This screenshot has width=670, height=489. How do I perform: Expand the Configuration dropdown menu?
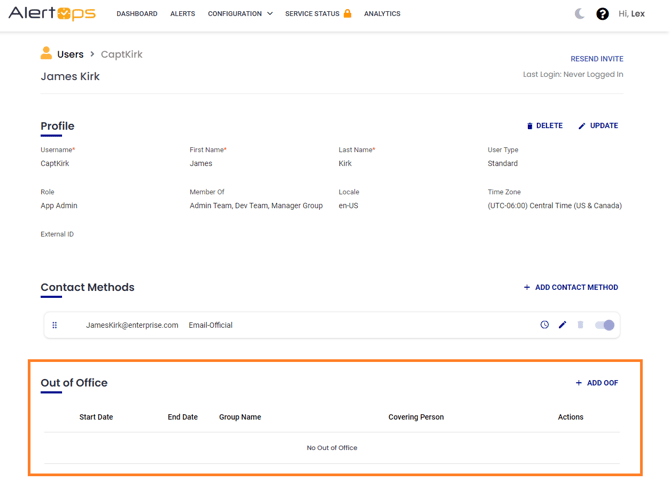[x=240, y=14]
